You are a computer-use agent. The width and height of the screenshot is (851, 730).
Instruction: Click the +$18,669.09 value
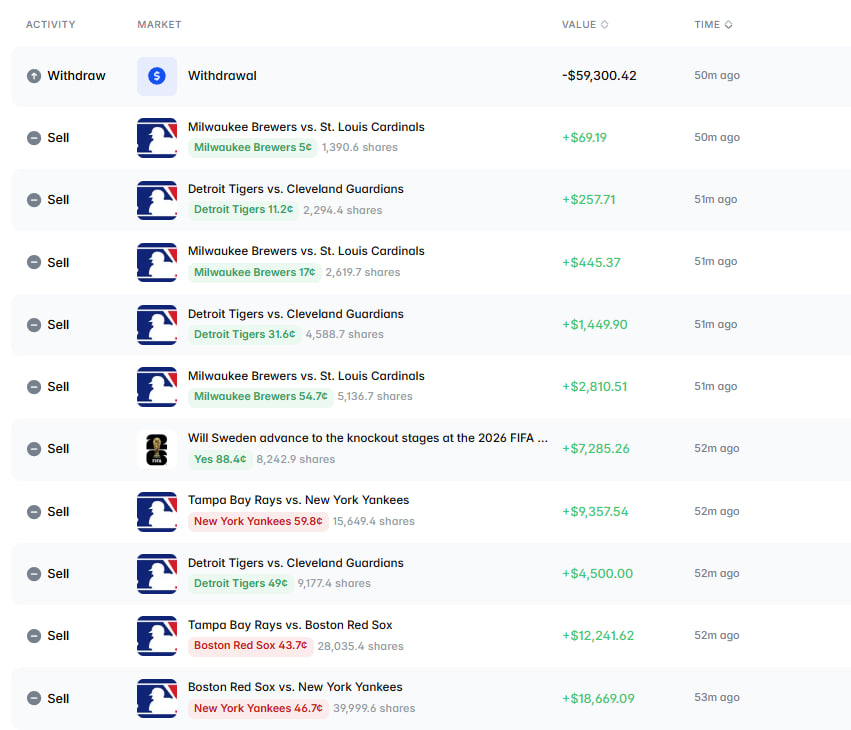click(x=598, y=699)
